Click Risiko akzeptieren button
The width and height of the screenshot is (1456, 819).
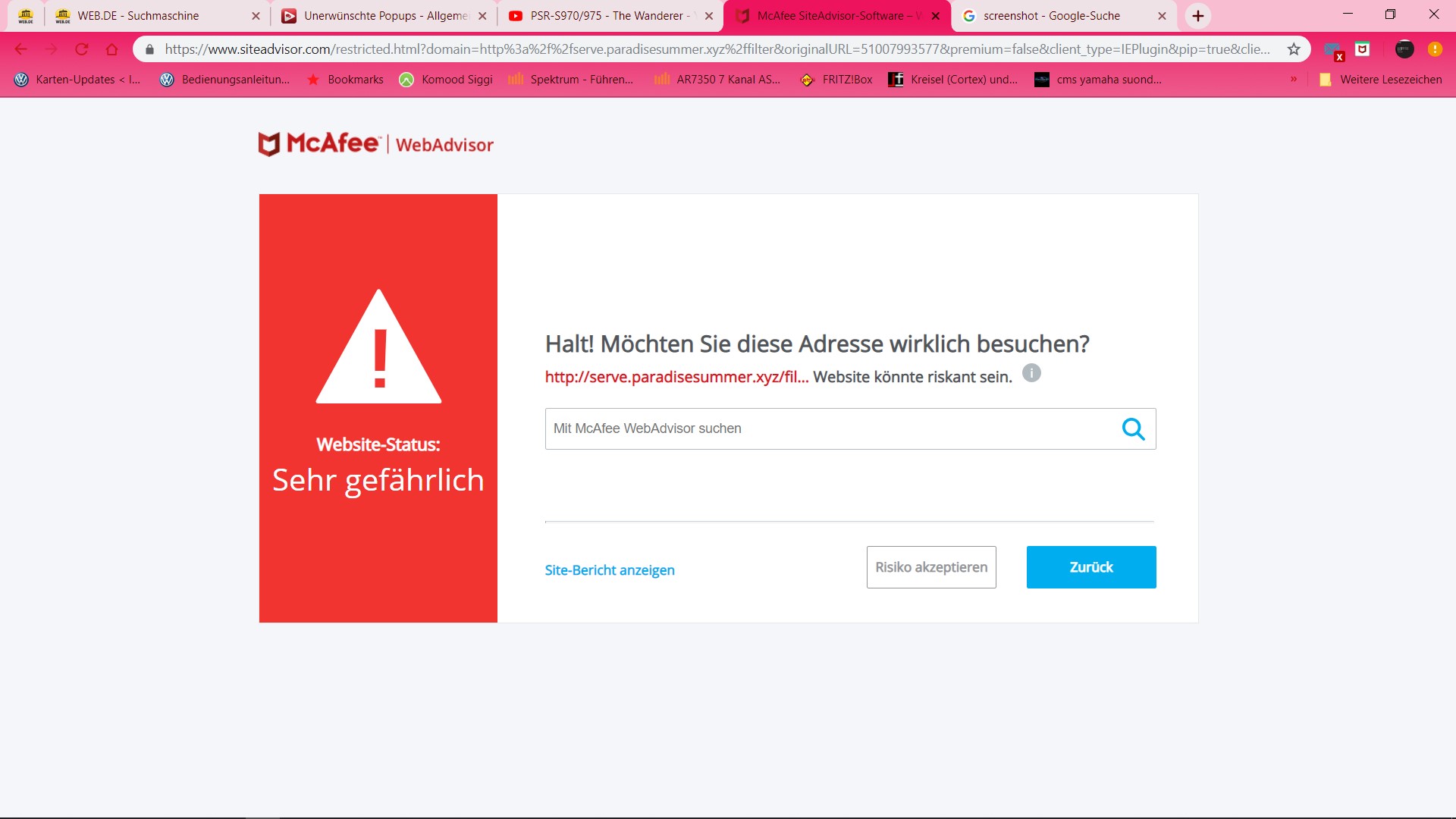coord(930,567)
